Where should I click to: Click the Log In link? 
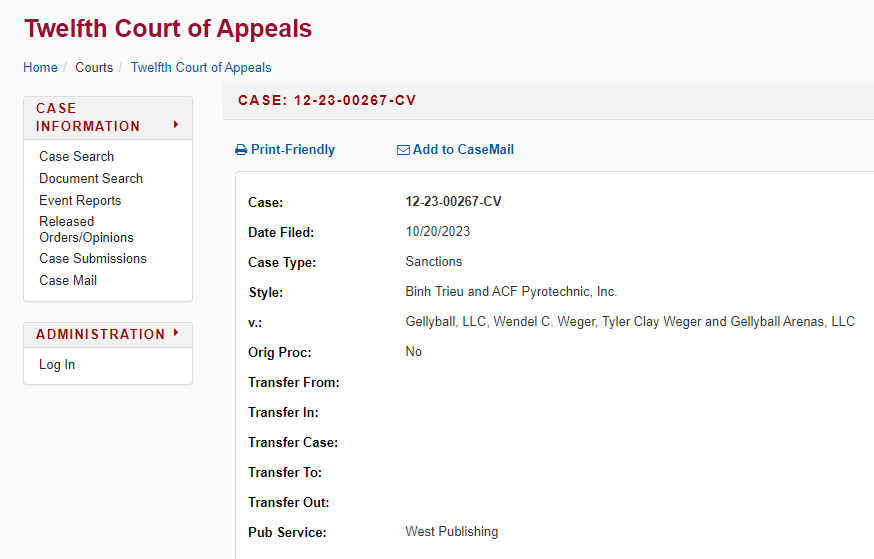(x=57, y=364)
